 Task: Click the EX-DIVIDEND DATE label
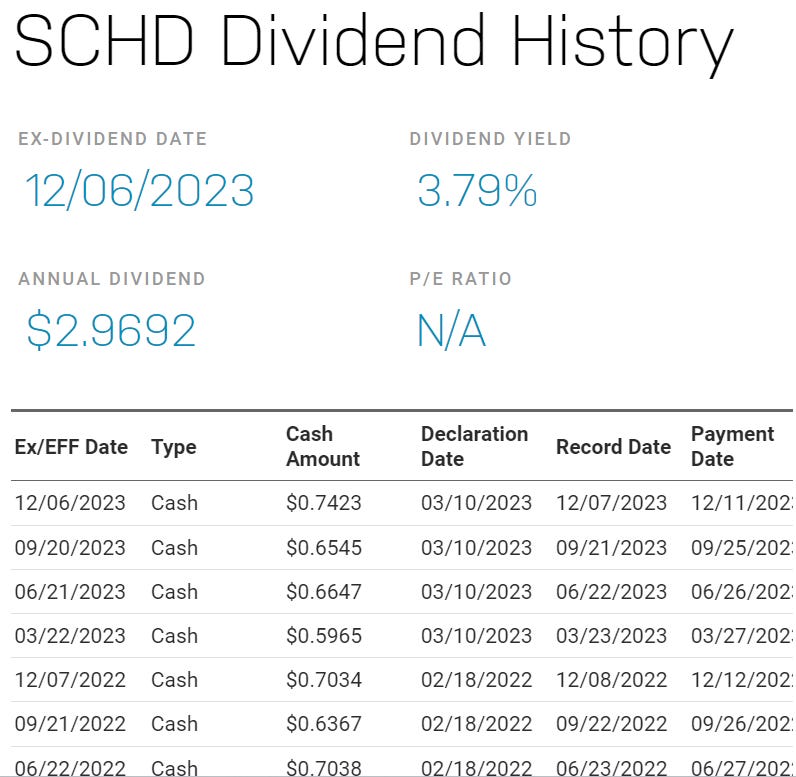tap(113, 139)
